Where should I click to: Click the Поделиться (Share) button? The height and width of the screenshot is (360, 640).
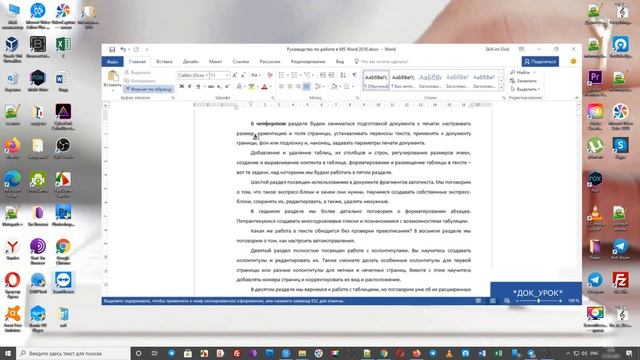pos(540,62)
